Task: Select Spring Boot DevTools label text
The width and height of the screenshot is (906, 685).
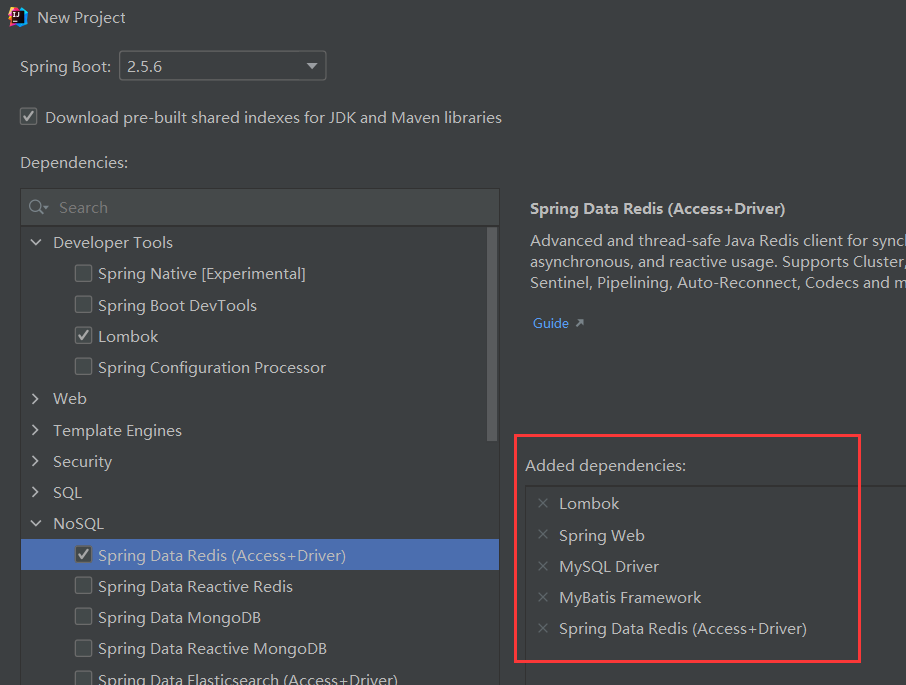Action: click(177, 305)
